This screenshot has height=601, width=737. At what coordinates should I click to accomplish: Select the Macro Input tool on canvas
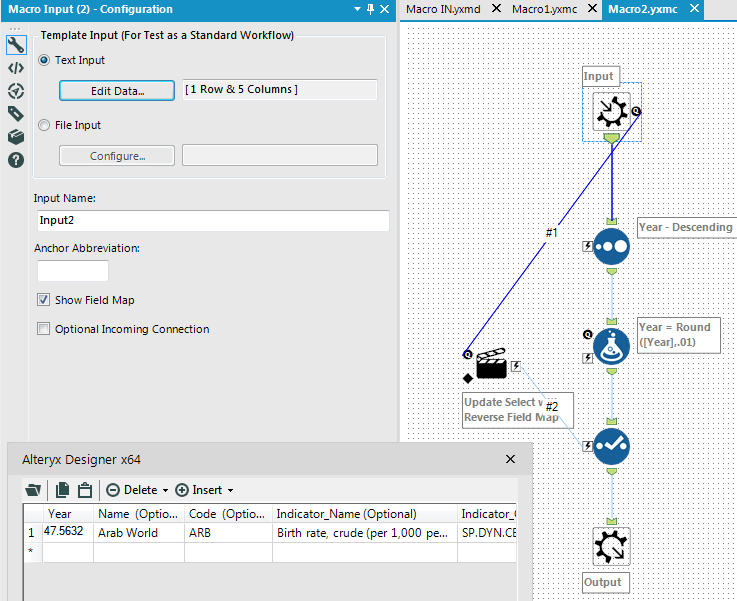pos(612,111)
